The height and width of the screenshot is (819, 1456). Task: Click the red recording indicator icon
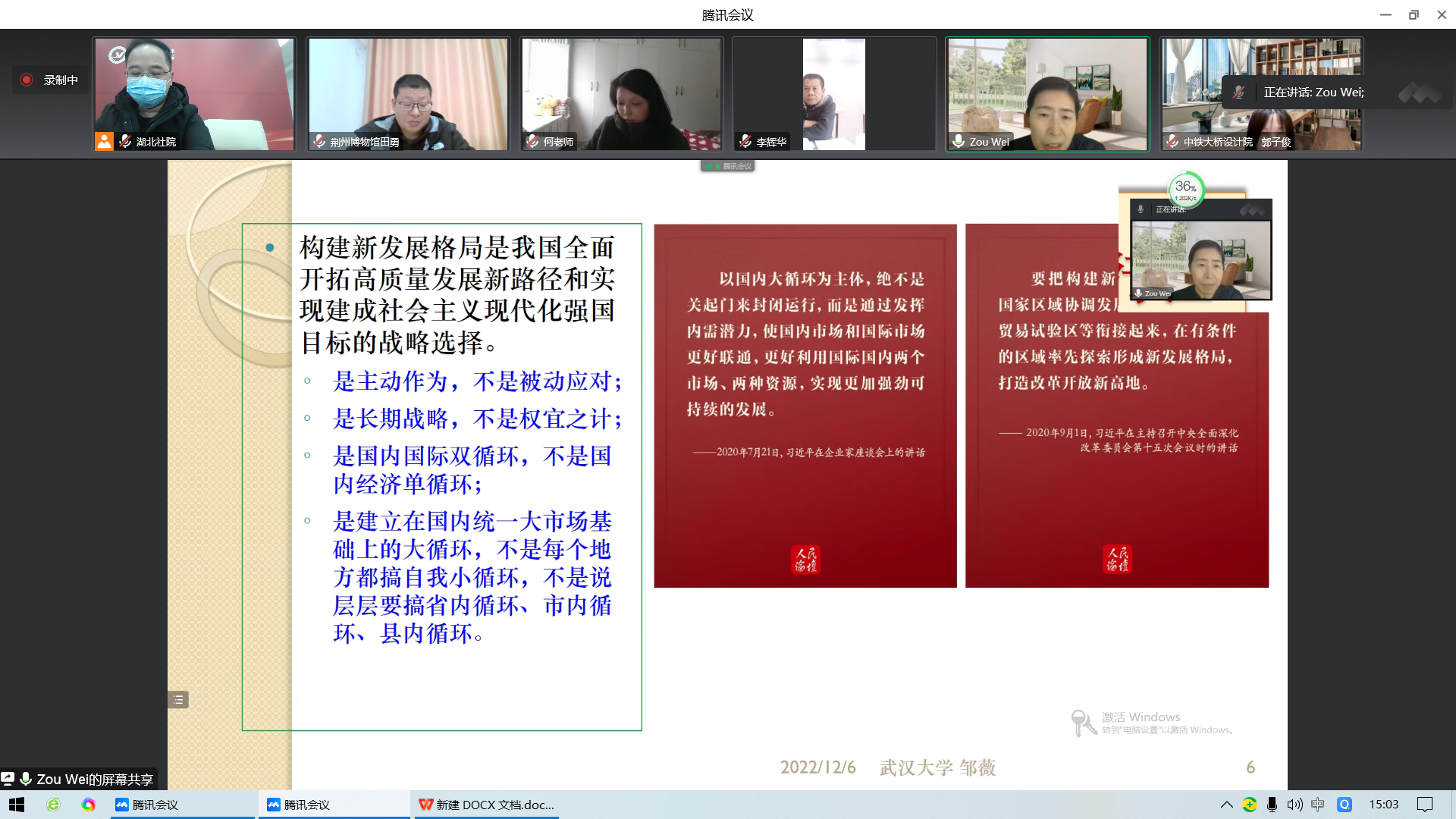click(27, 80)
